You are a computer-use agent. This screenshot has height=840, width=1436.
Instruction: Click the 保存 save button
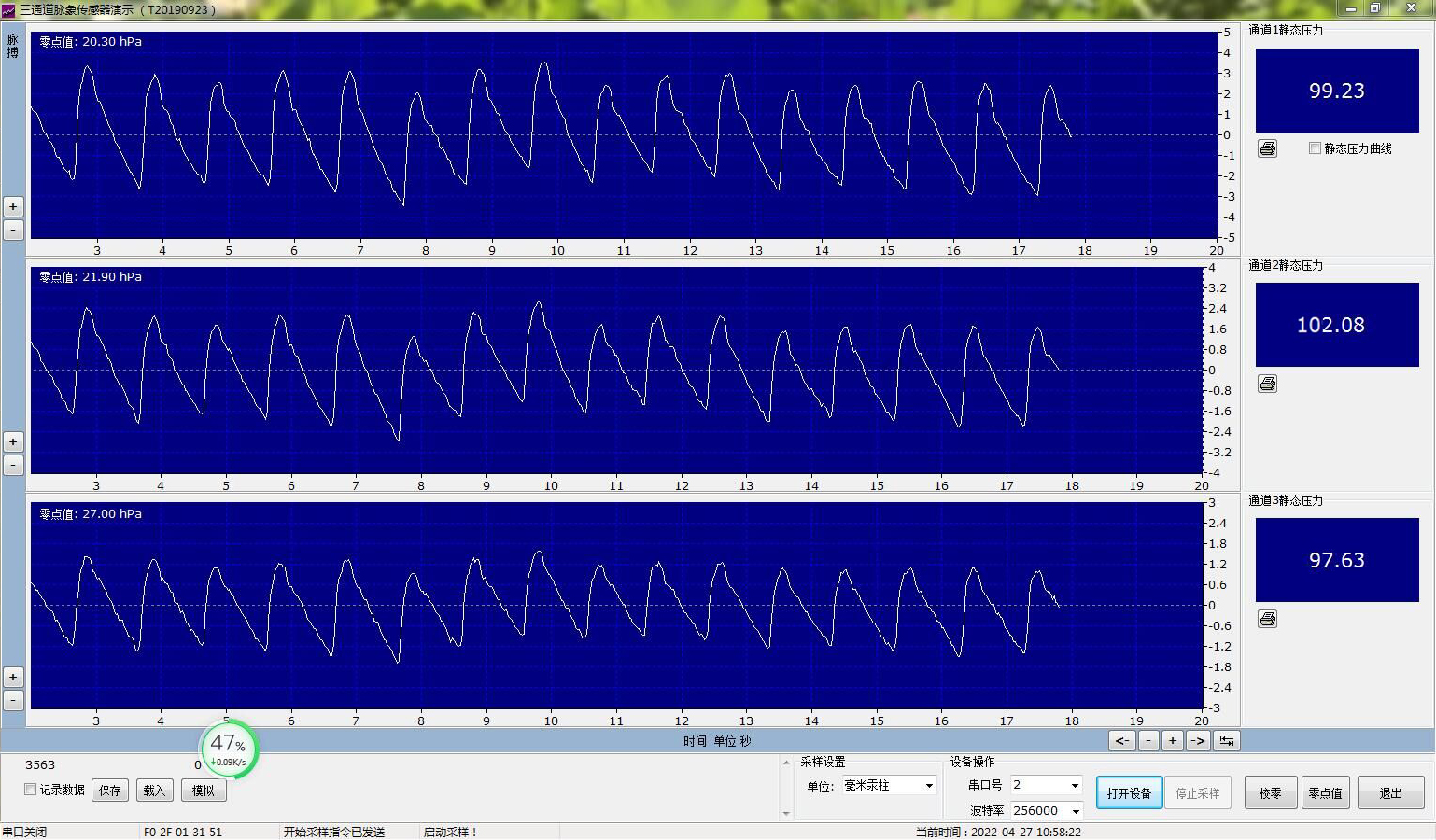(x=110, y=791)
